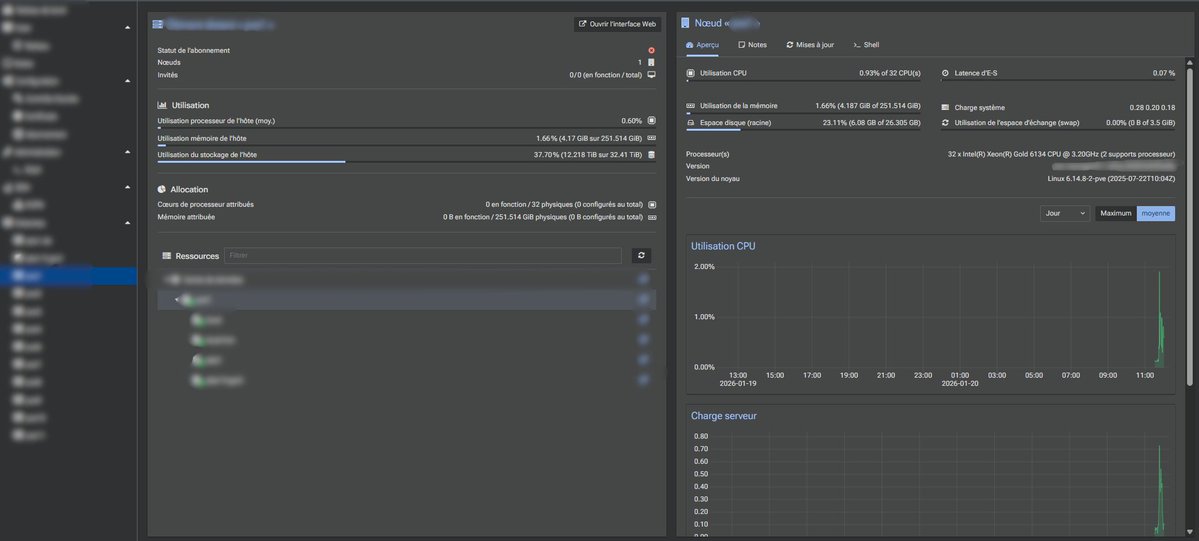Select the moyenne graph mode

coord(1155,213)
